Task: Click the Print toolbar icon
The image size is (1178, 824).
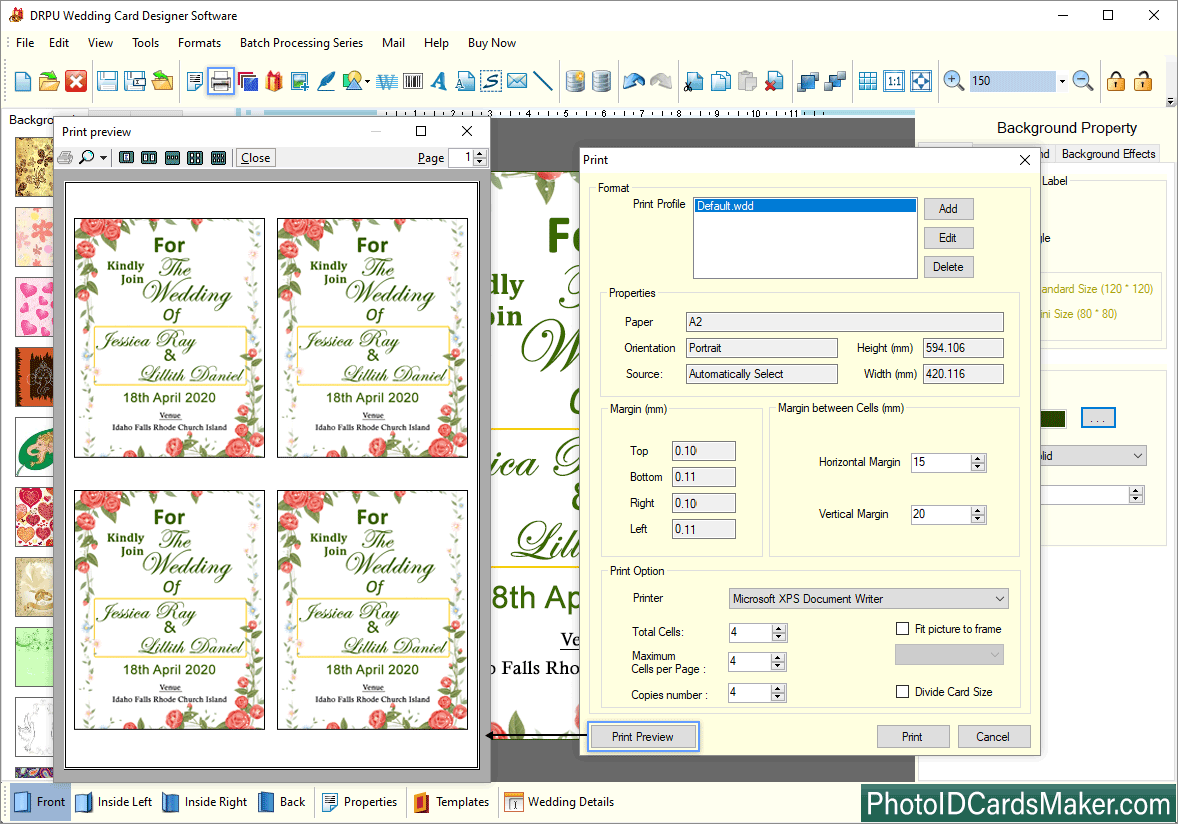Action: coord(221,81)
